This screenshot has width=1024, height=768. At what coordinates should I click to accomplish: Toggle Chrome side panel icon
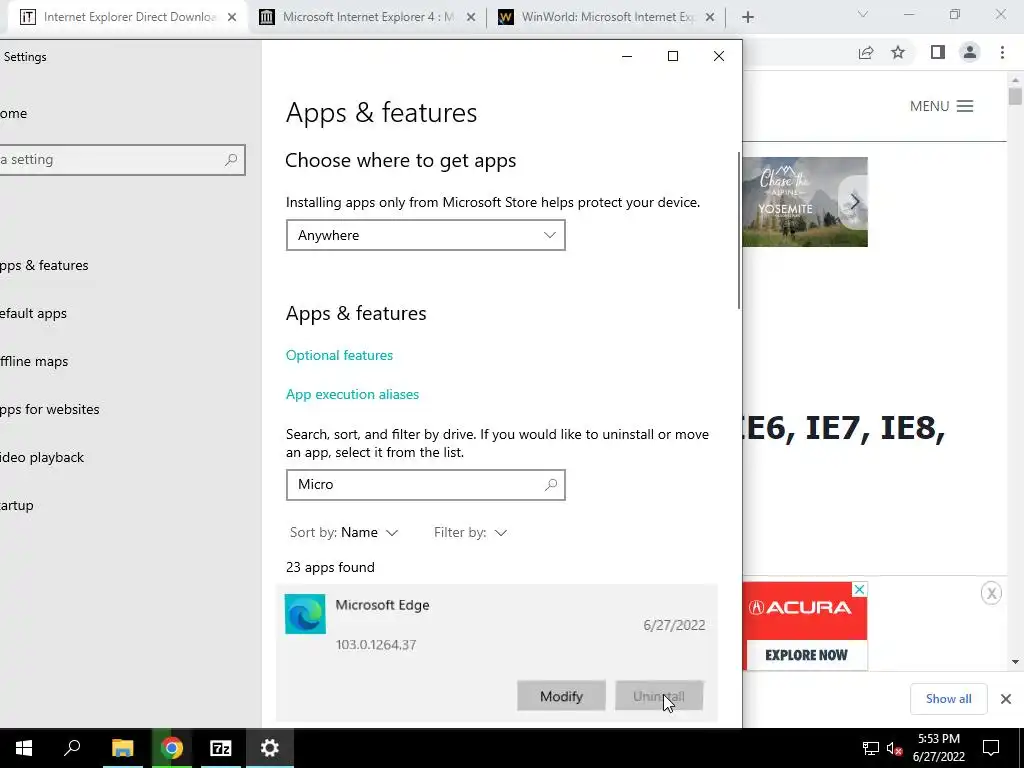(937, 52)
